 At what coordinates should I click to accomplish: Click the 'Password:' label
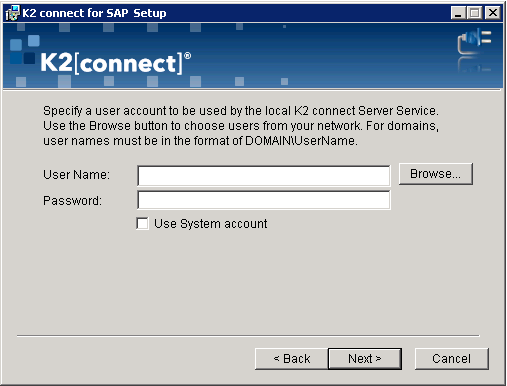(72, 201)
